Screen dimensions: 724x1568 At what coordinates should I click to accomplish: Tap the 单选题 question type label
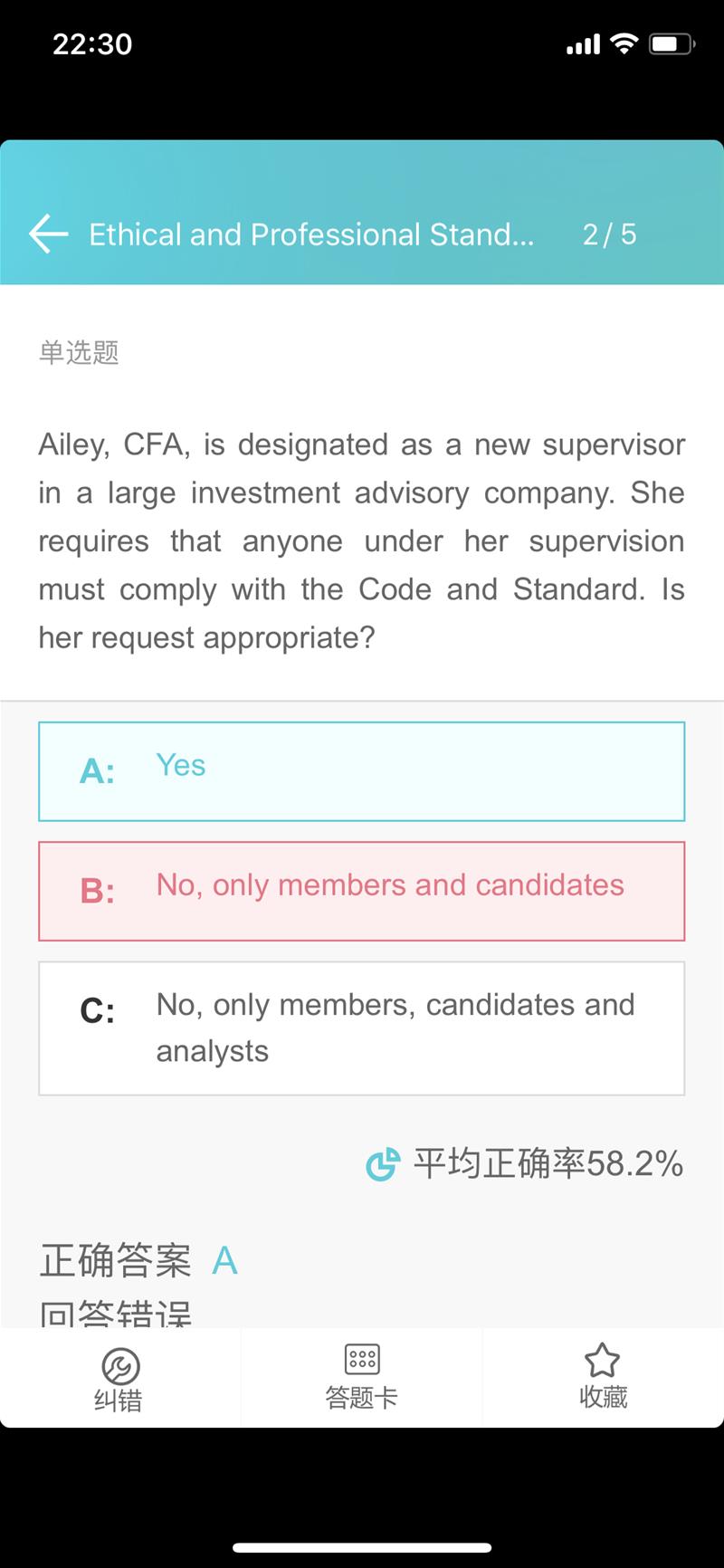click(x=79, y=352)
